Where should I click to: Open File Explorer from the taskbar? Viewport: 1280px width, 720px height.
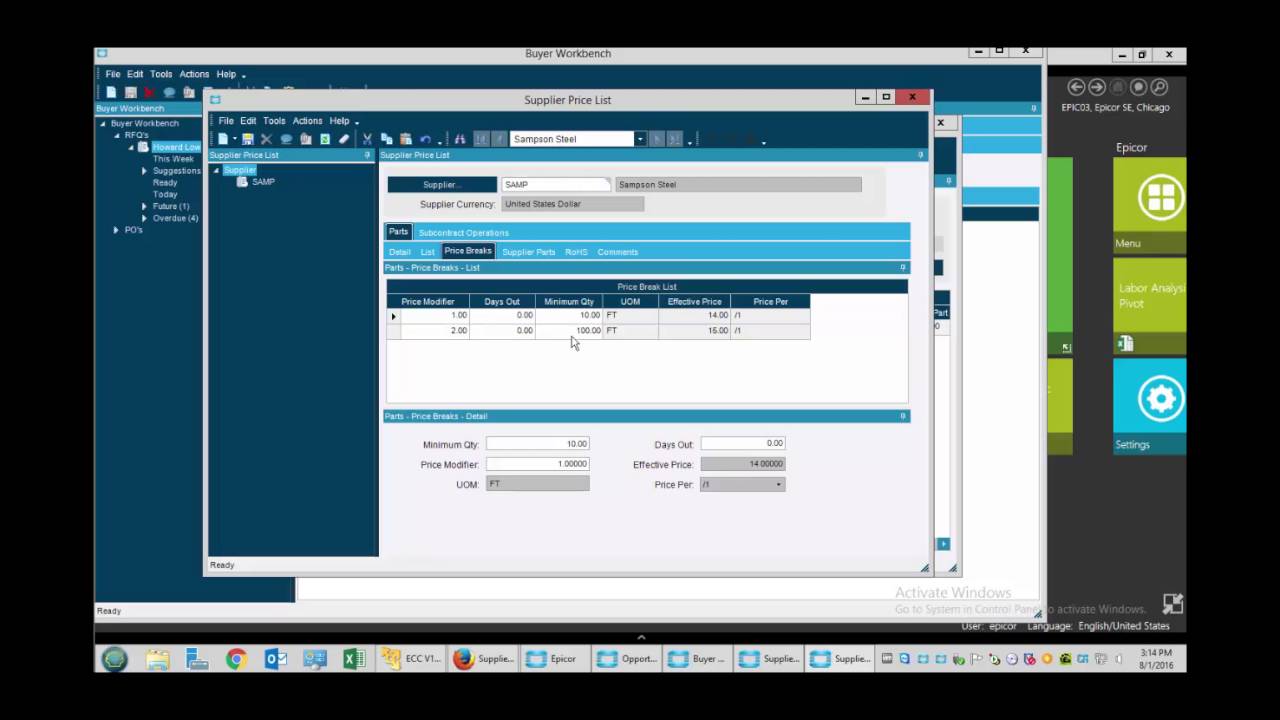coord(158,659)
